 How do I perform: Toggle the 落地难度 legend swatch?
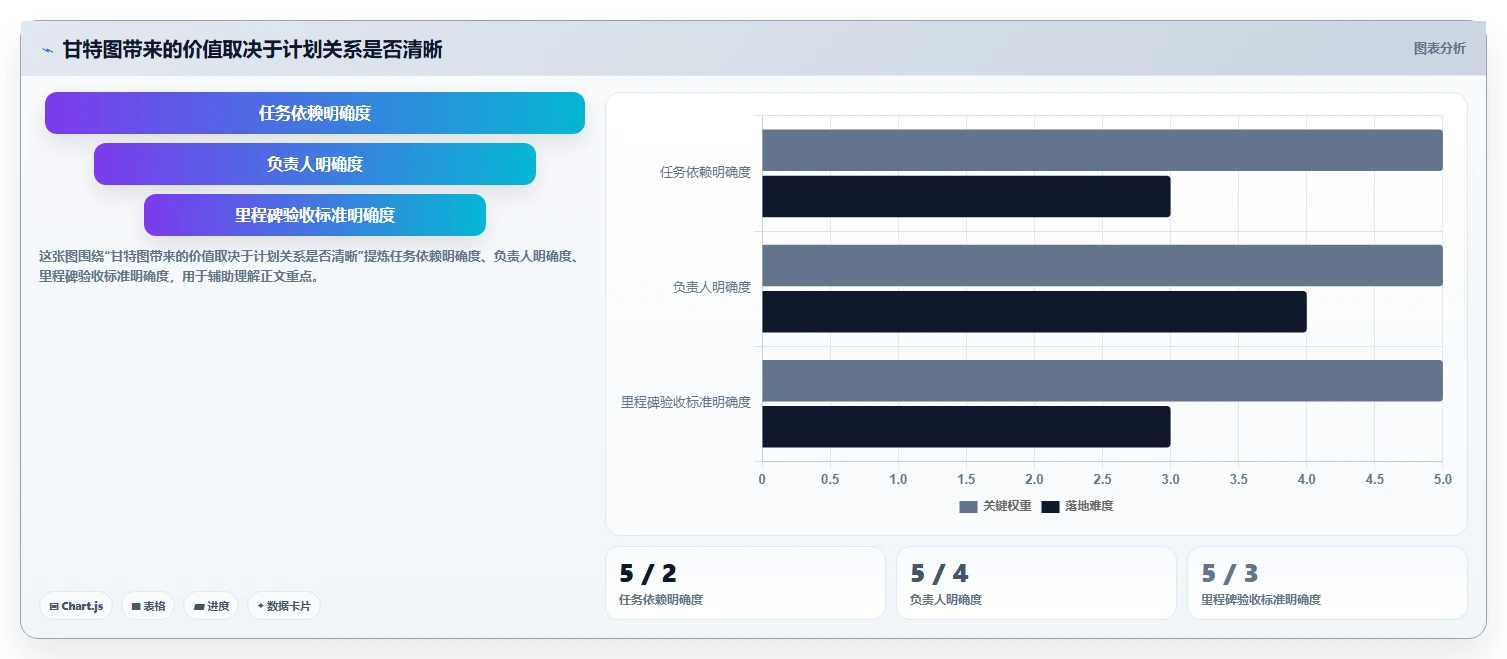click(x=1050, y=506)
